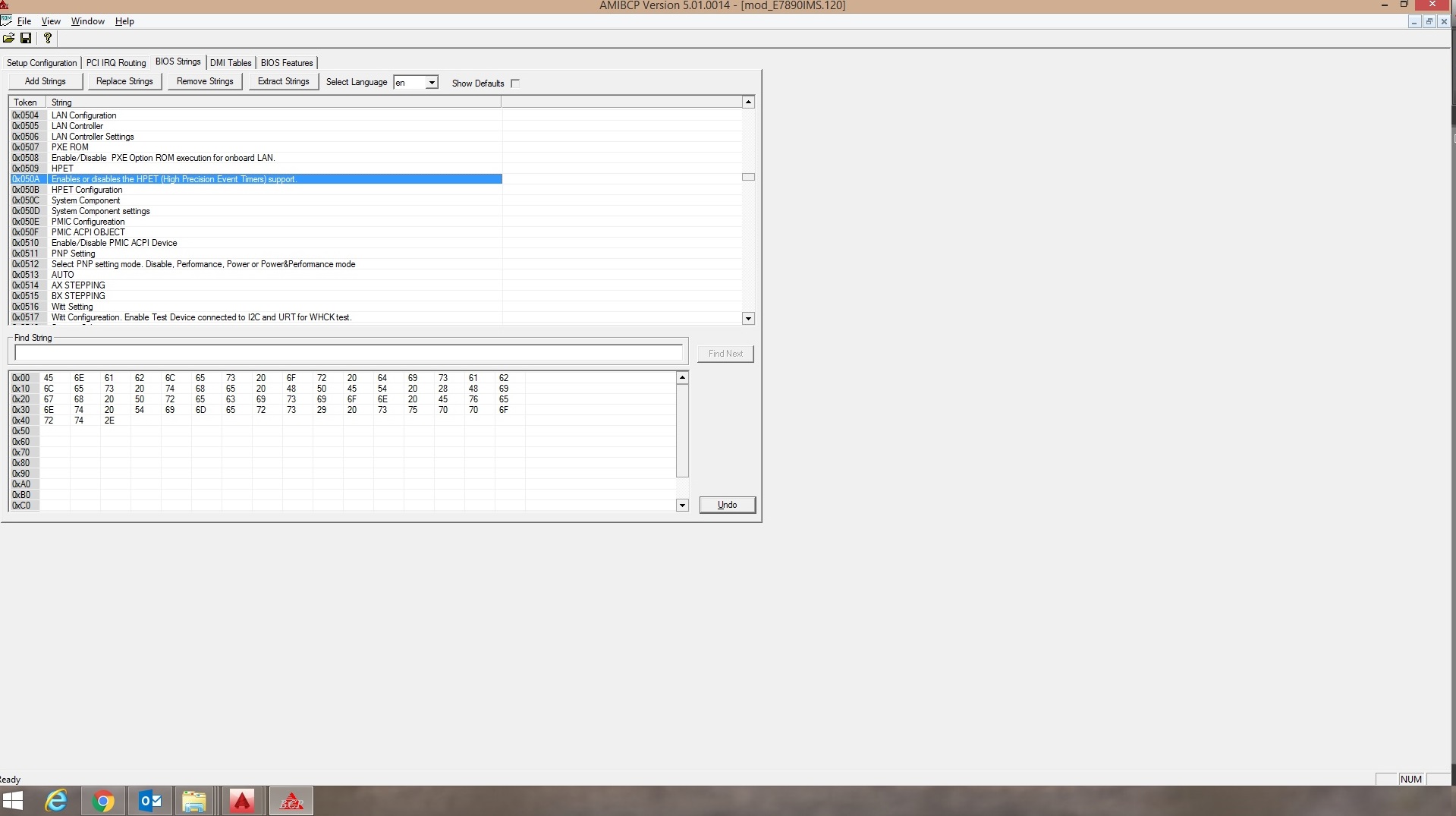The width and height of the screenshot is (1456, 816).
Task: Click the Open file toolbar icon
Action: [9, 38]
